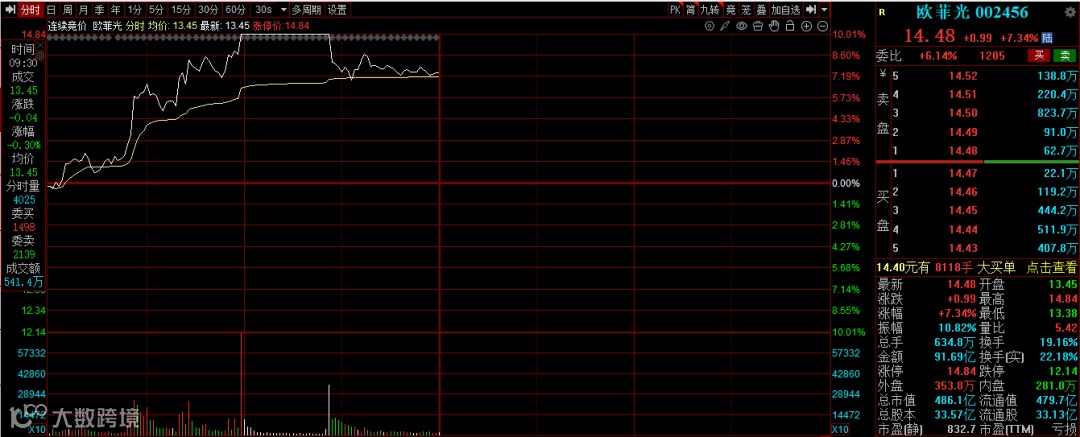Open quote panel settings gear next to 002456

click(x=1070, y=12)
